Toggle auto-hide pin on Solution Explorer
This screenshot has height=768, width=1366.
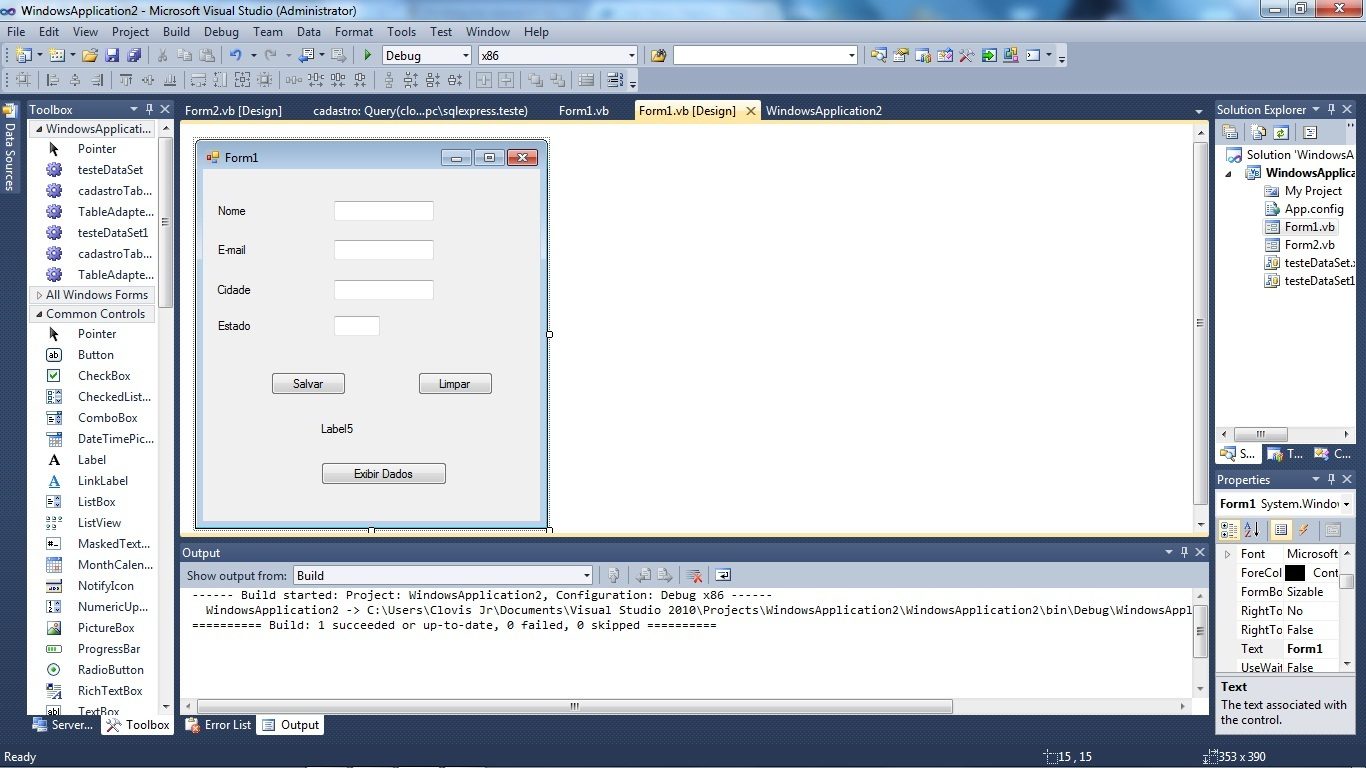coord(1331,109)
